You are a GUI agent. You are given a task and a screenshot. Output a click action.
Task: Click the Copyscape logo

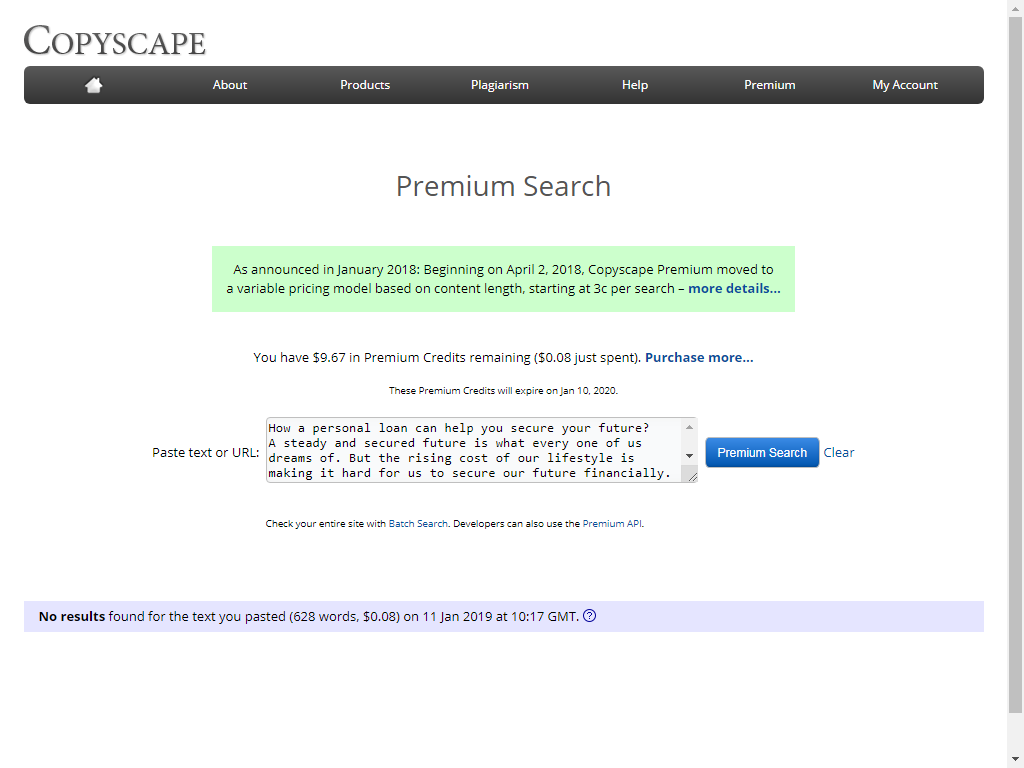coord(114,40)
